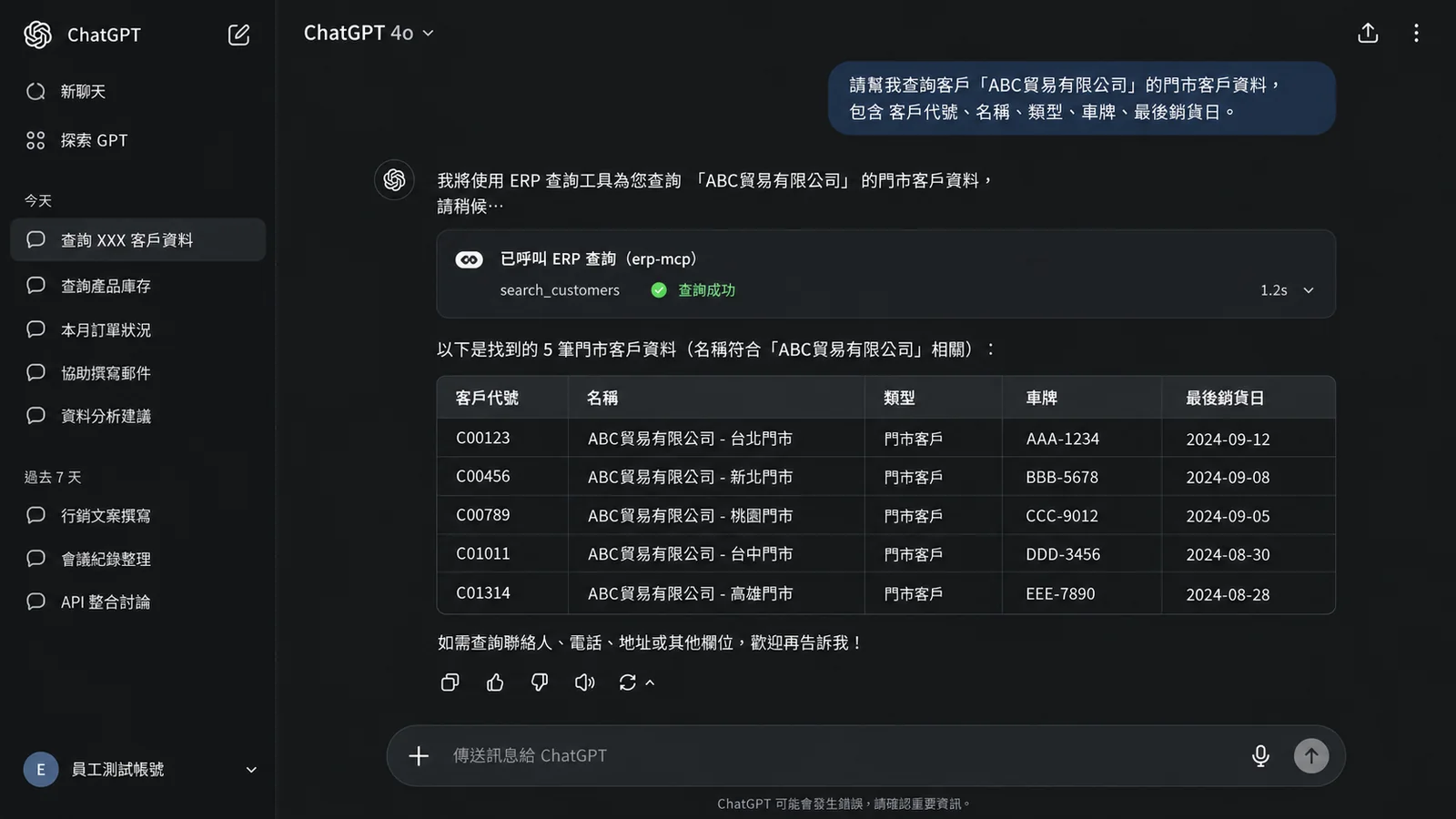Click customer code C00789

coord(483,515)
